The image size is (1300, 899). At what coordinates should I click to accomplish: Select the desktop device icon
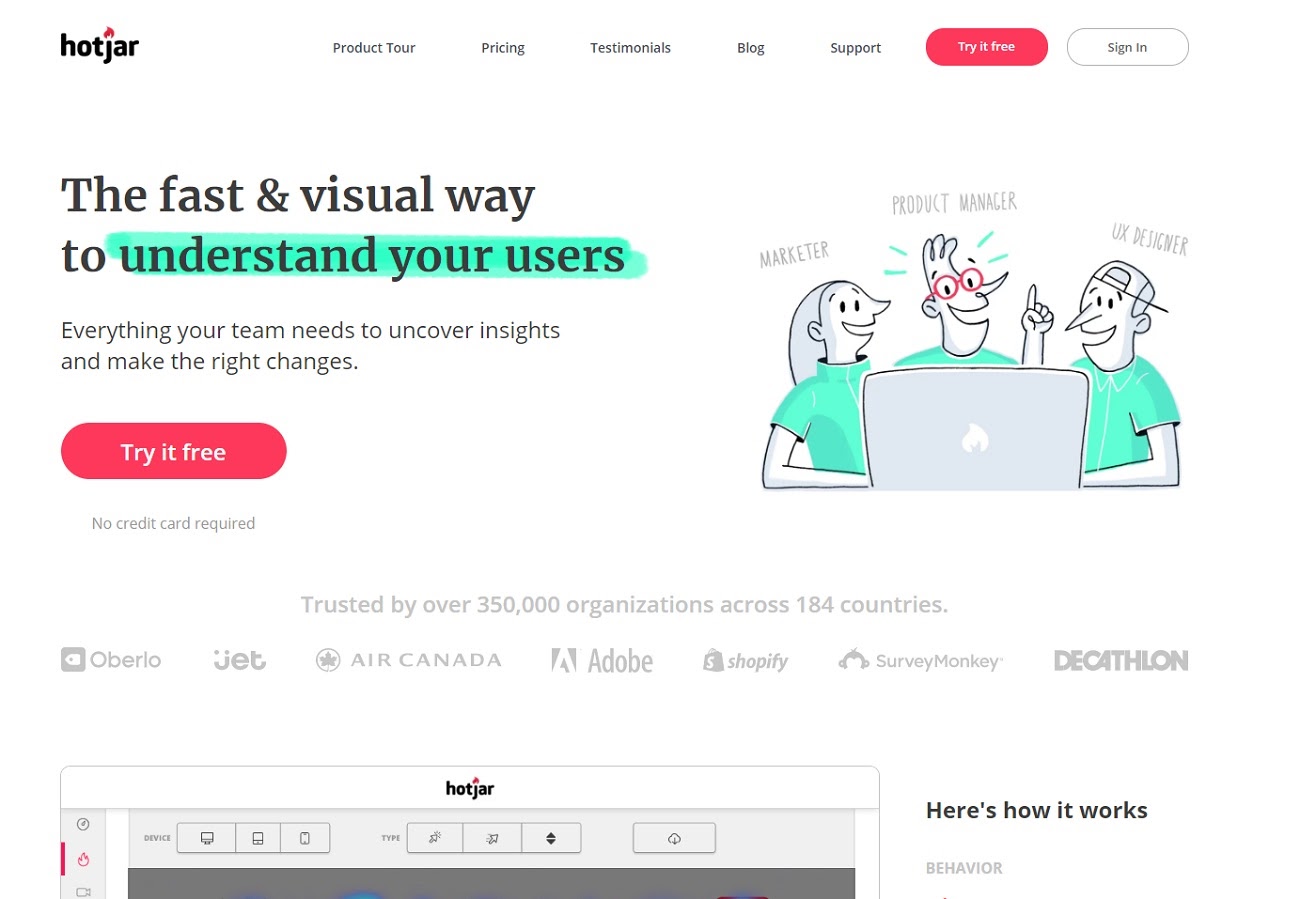coord(207,838)
